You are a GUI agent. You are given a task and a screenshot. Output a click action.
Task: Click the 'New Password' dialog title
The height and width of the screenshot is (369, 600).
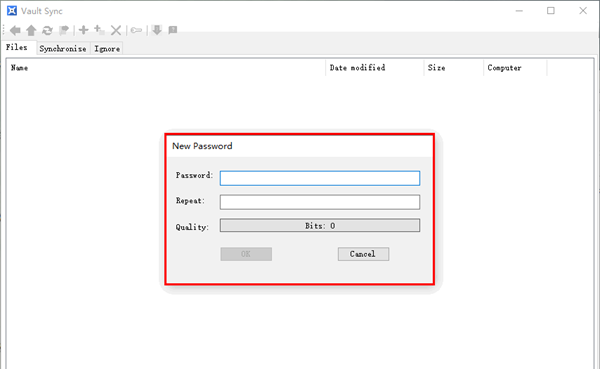coord(202,146)
